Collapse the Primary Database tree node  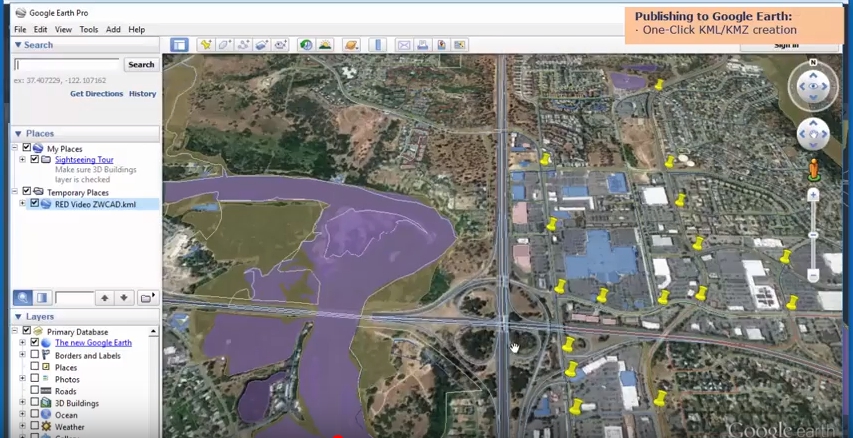pos(15,331)
